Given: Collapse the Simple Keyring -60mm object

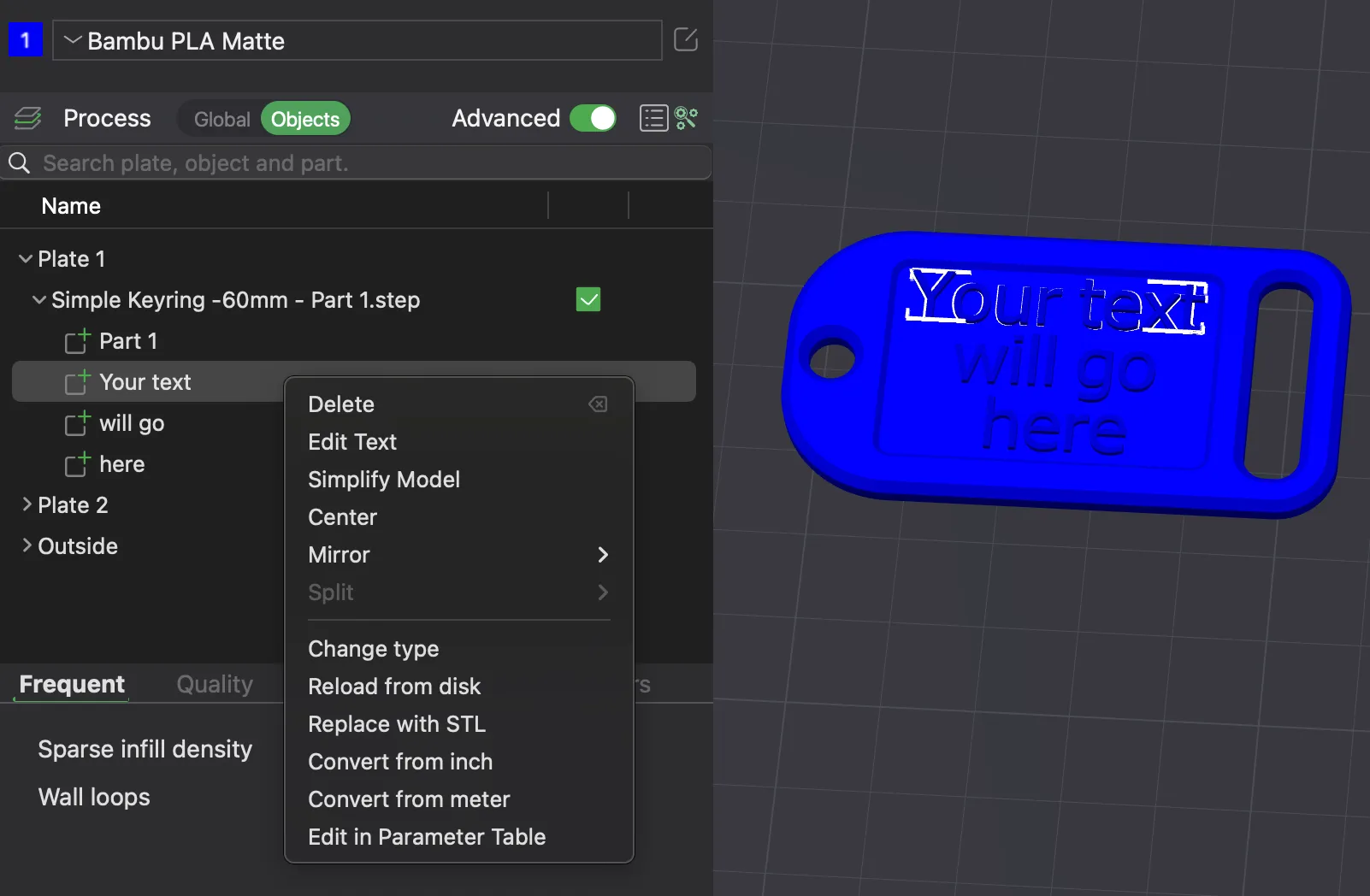Looking at the screenshot, I should pos(38,299).
